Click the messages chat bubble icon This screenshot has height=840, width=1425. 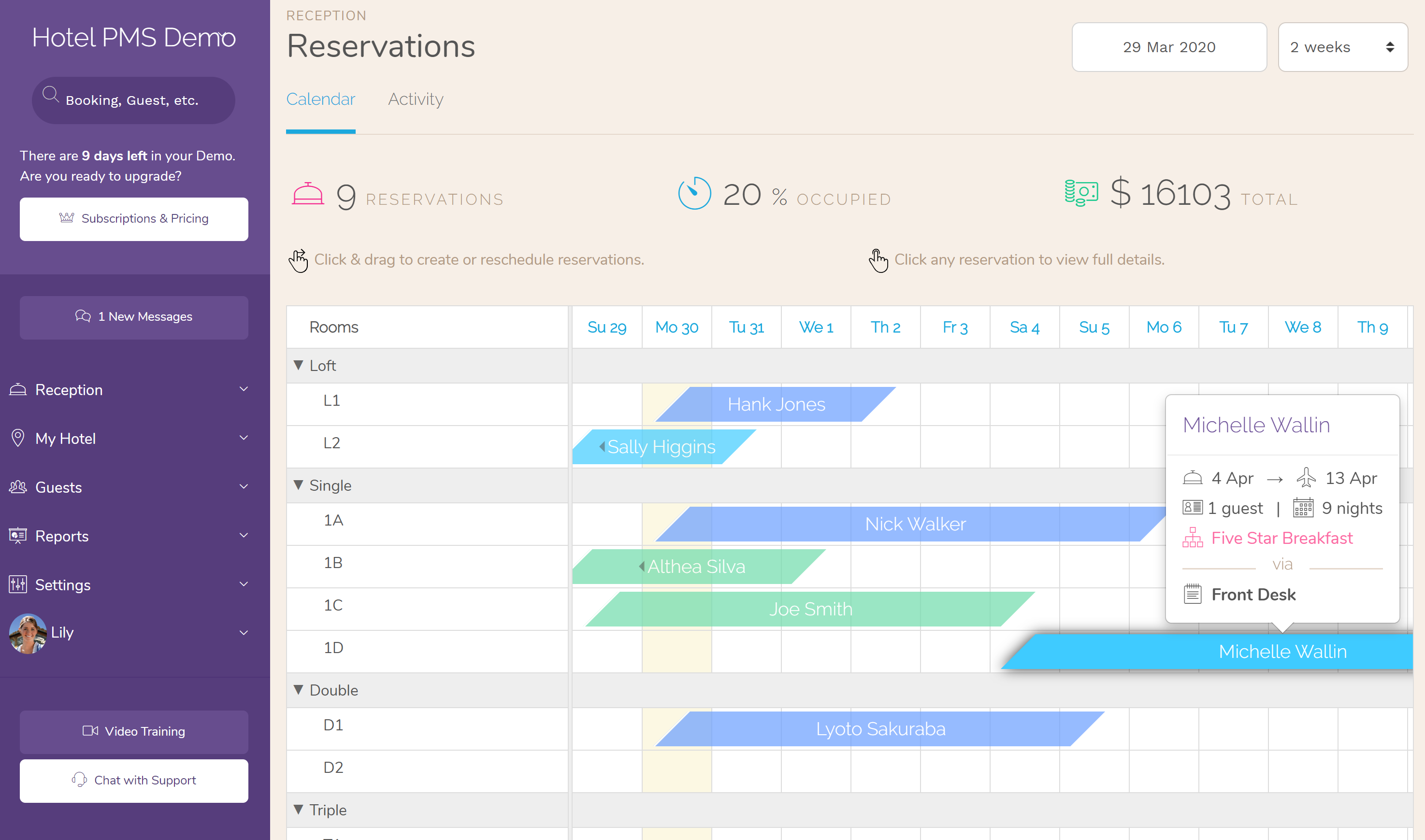[x=82, y=317]
